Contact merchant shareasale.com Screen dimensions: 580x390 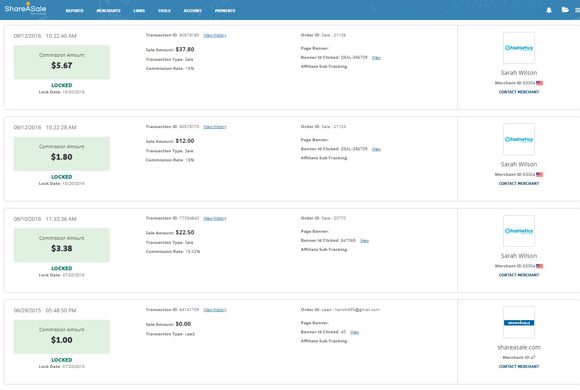pos(519,366)
